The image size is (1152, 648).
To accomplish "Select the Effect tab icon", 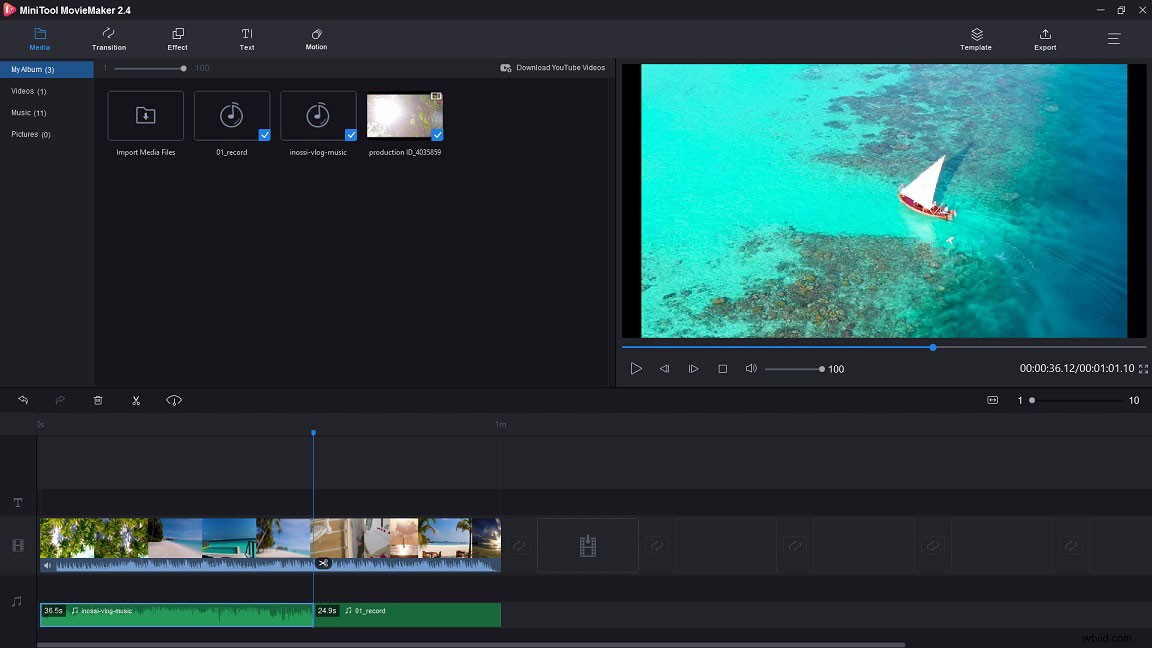I will (x=177, y=39).
